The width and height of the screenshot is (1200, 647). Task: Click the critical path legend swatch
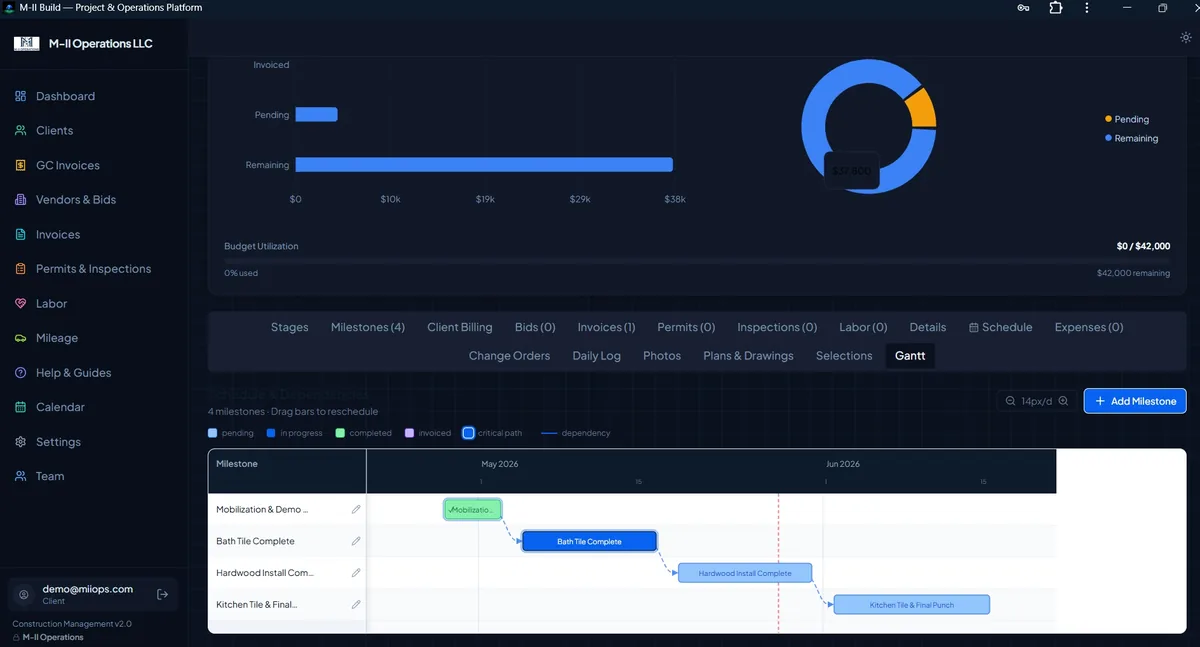tap(468, 433)
